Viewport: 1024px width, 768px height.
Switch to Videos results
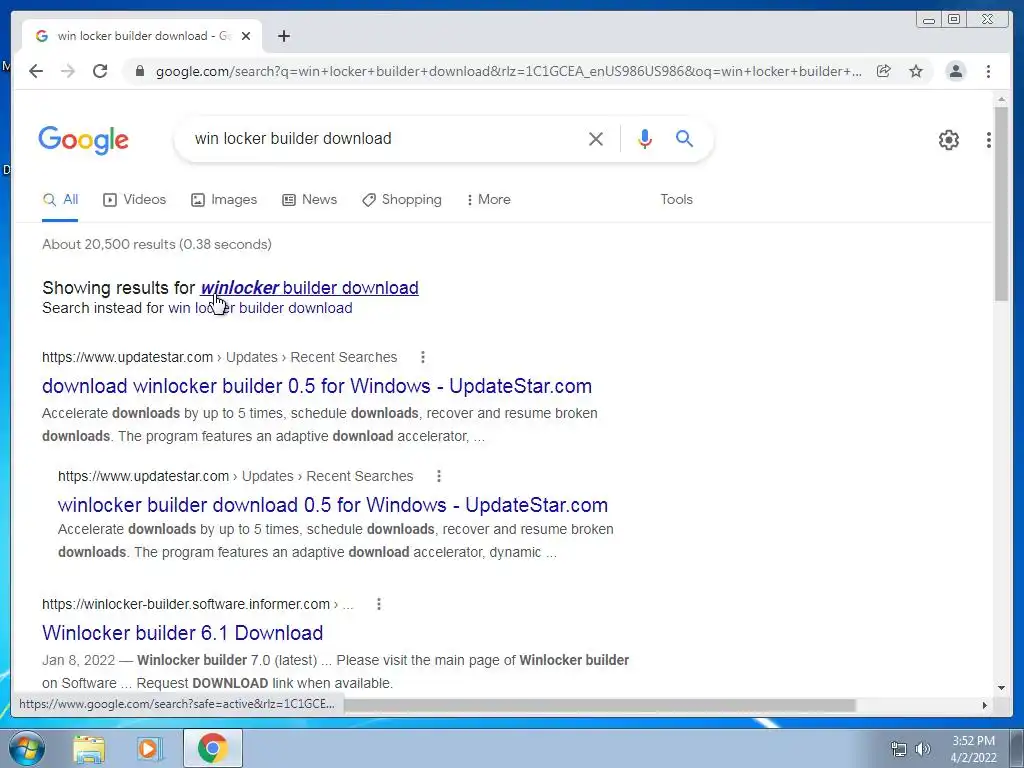135,200
